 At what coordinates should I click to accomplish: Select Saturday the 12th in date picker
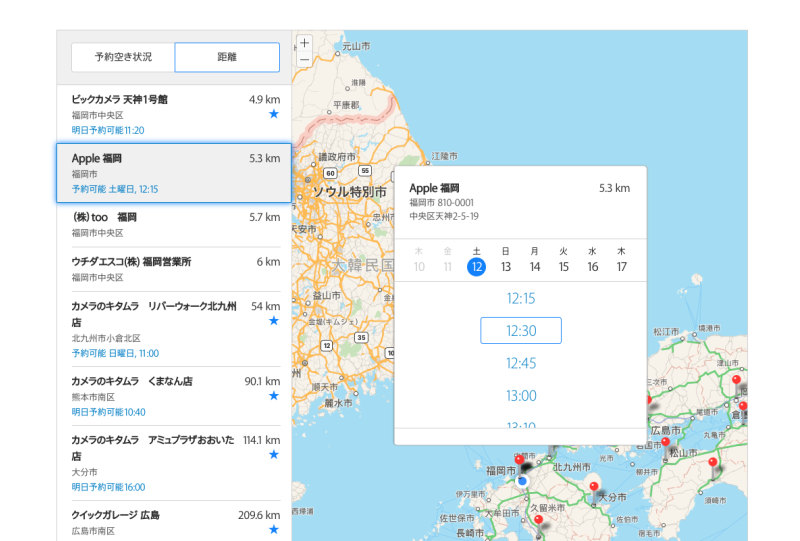tap(477, 266)
